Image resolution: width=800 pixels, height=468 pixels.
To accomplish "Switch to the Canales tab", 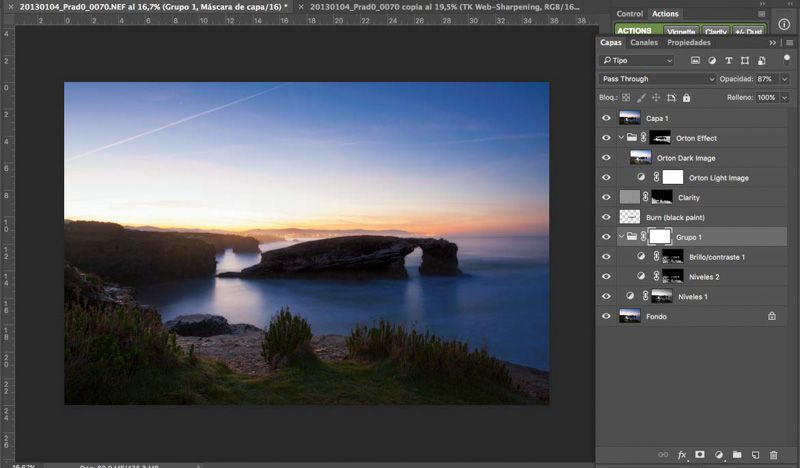I will coord(644,43).
